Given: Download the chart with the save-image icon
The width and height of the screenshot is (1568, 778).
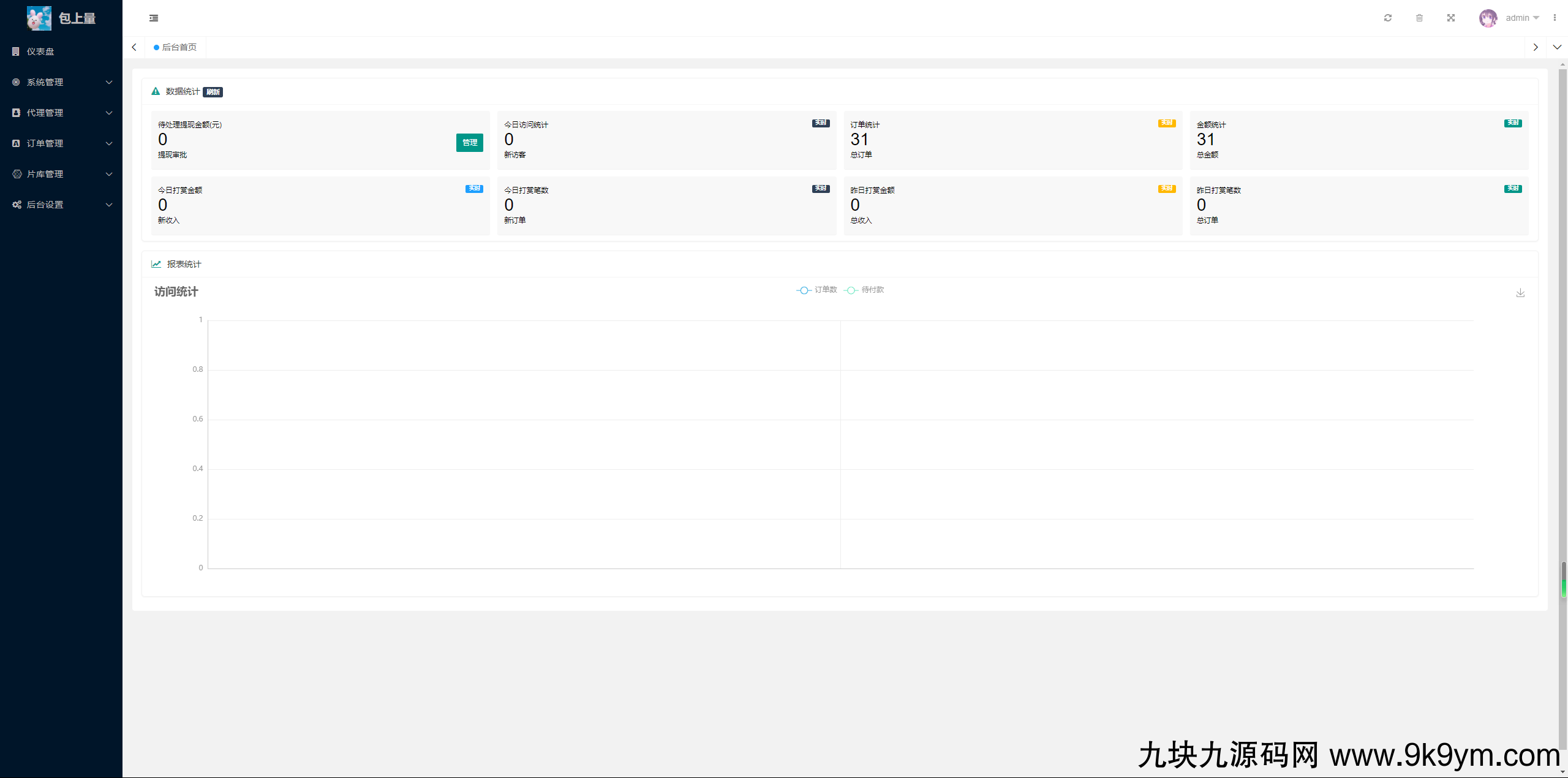Looking at the screenshot, I should [x=1520, y=293].
